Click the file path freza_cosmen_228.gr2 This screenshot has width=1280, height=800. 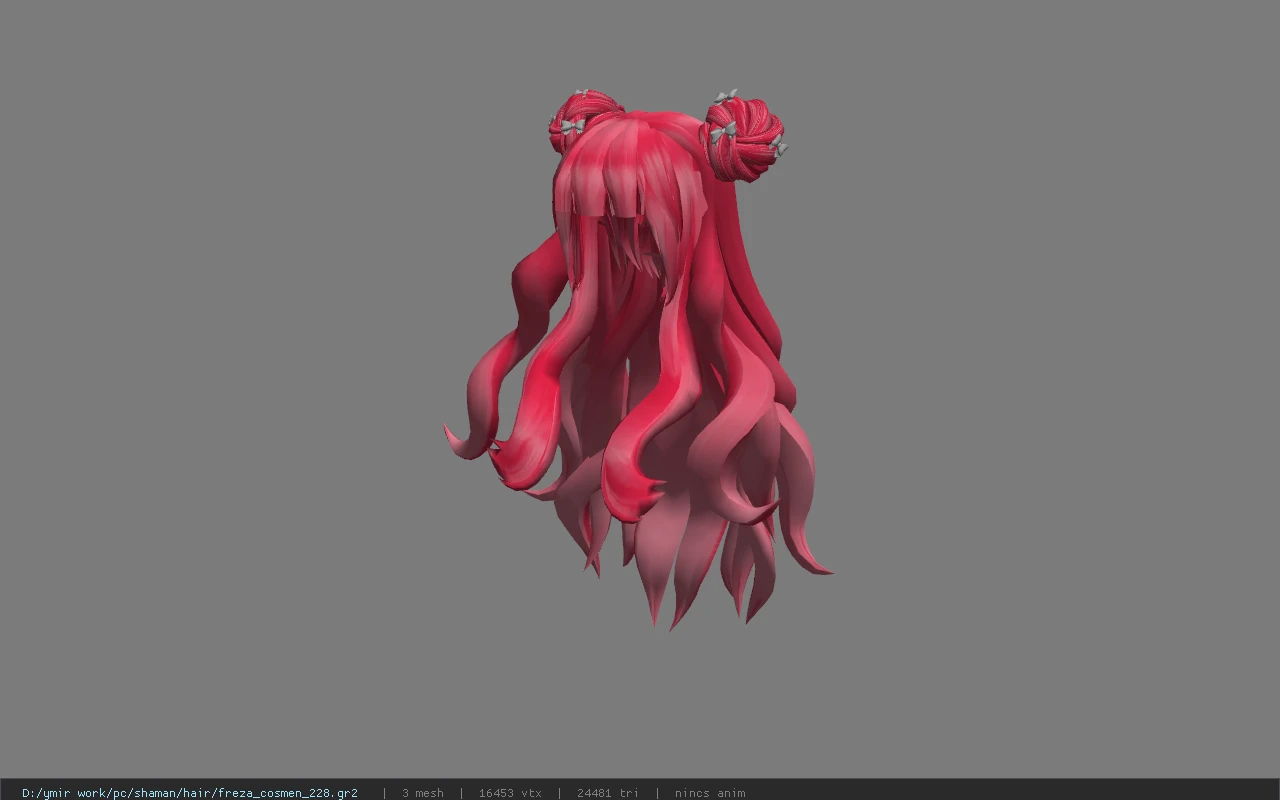pyautogui.click(x=190, y=793)
